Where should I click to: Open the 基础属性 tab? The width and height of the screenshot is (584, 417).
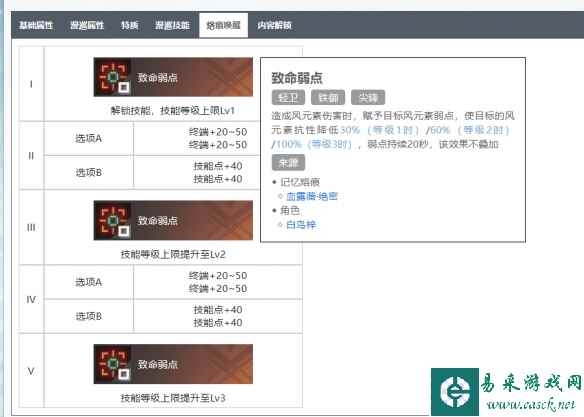tap(36, 25)
